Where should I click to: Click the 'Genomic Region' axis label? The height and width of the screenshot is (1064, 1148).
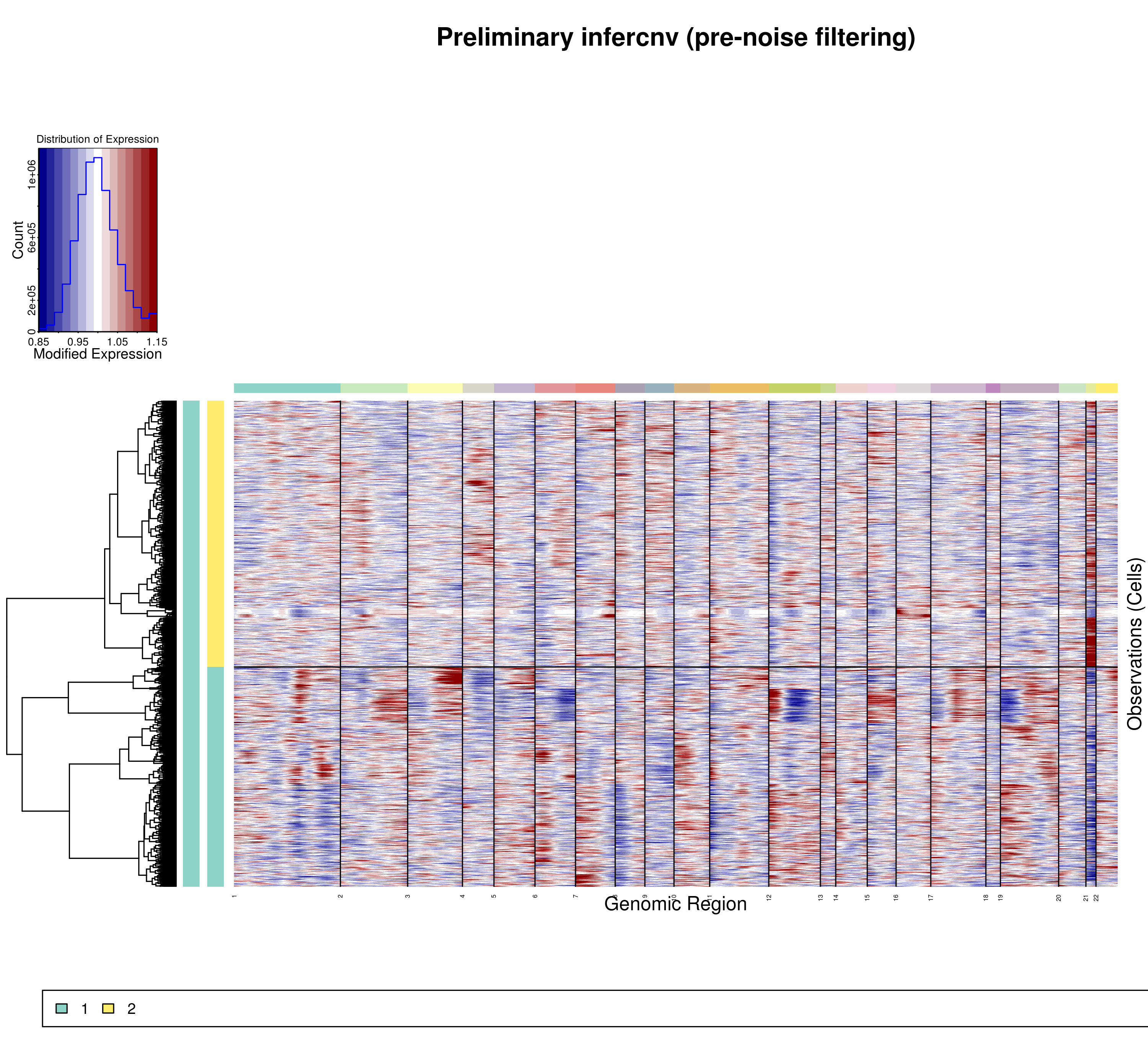[x=675, y=904]
